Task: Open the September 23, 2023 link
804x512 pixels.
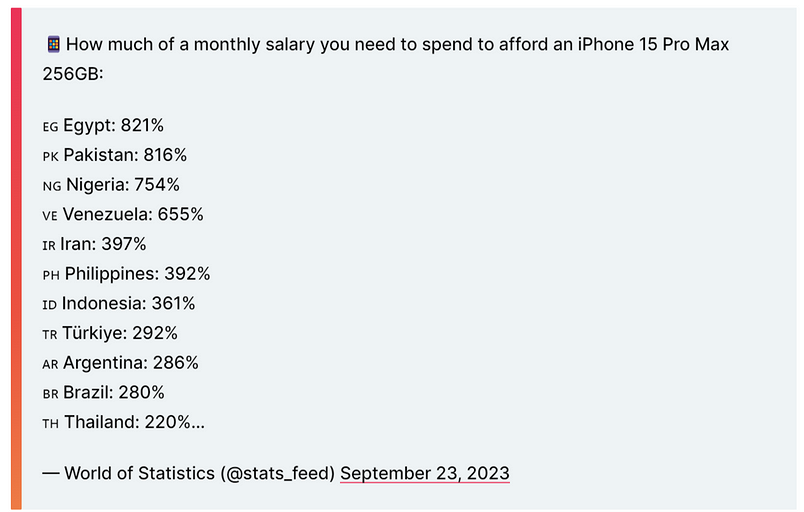Action: tap(425, 473)
